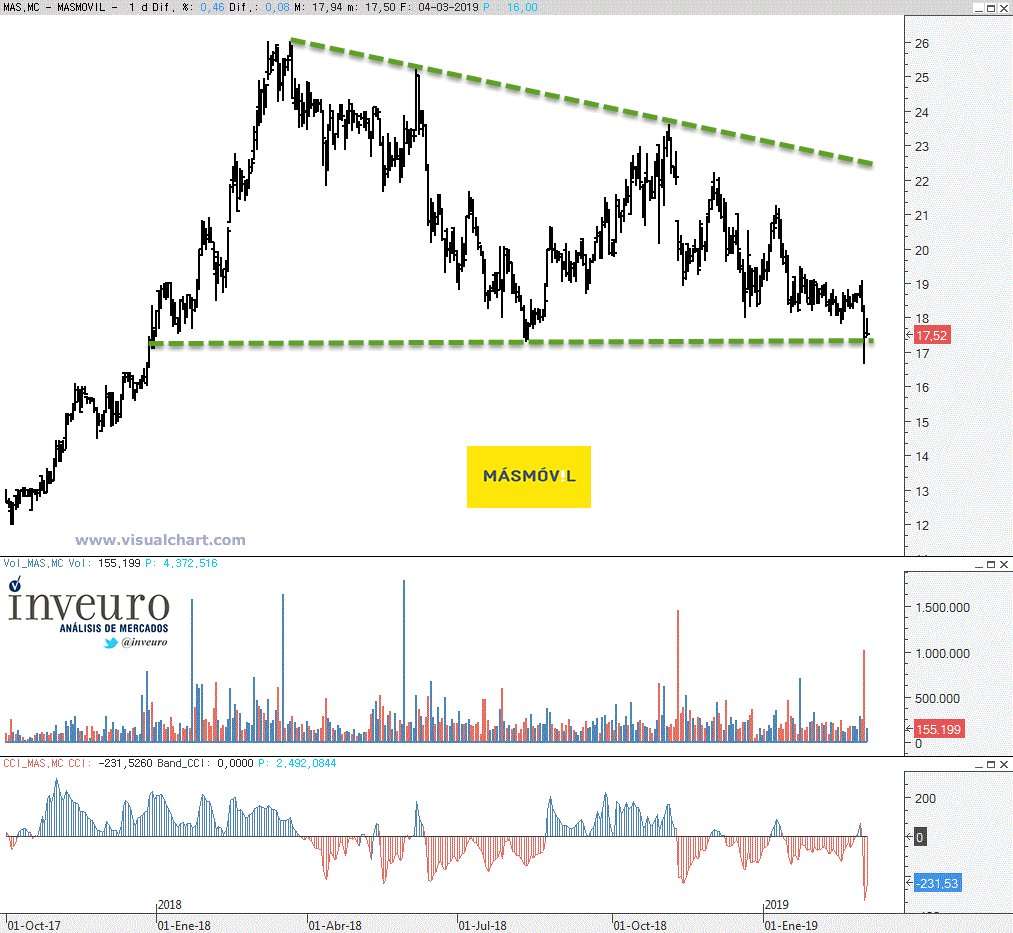1013x933 pixels.
Task: Click the -231,5260 CCI value in header
Action: coord(126,763)
